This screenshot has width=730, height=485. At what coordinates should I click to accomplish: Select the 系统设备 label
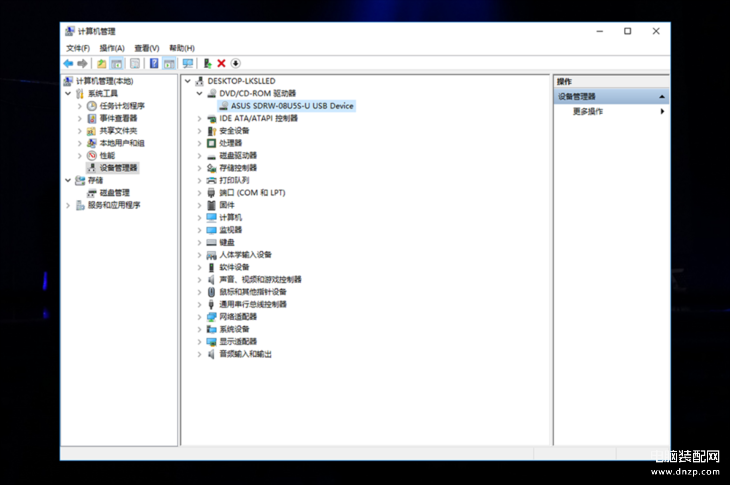point(234,329)
